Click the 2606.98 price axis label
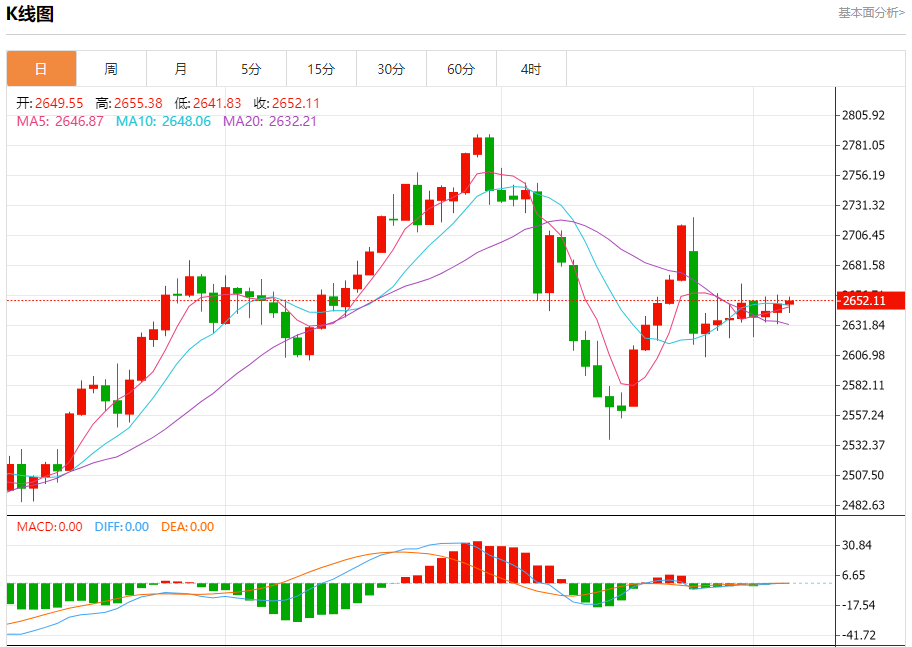Viewport: 912px width, 647px height. (x=863, y=355)
